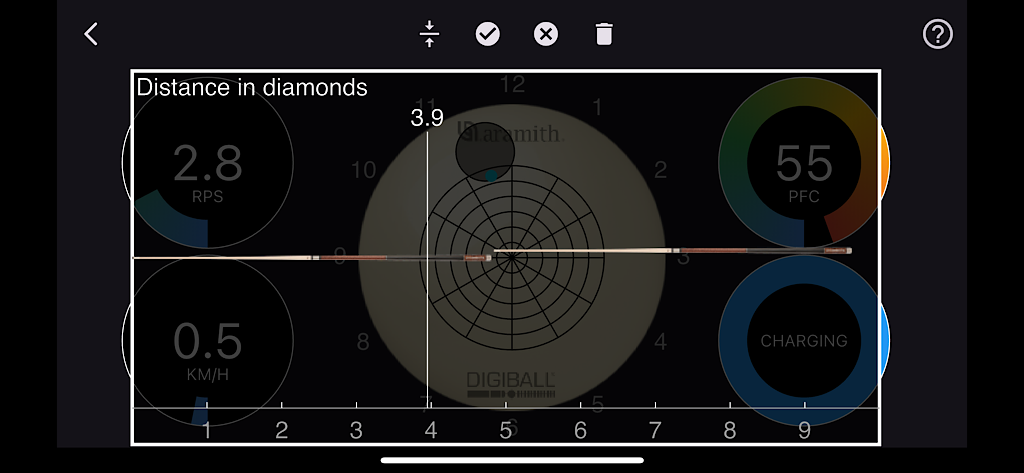Tap the 0.5 KM/H speed gauge
1024x473 pixels.
(208, 341)
